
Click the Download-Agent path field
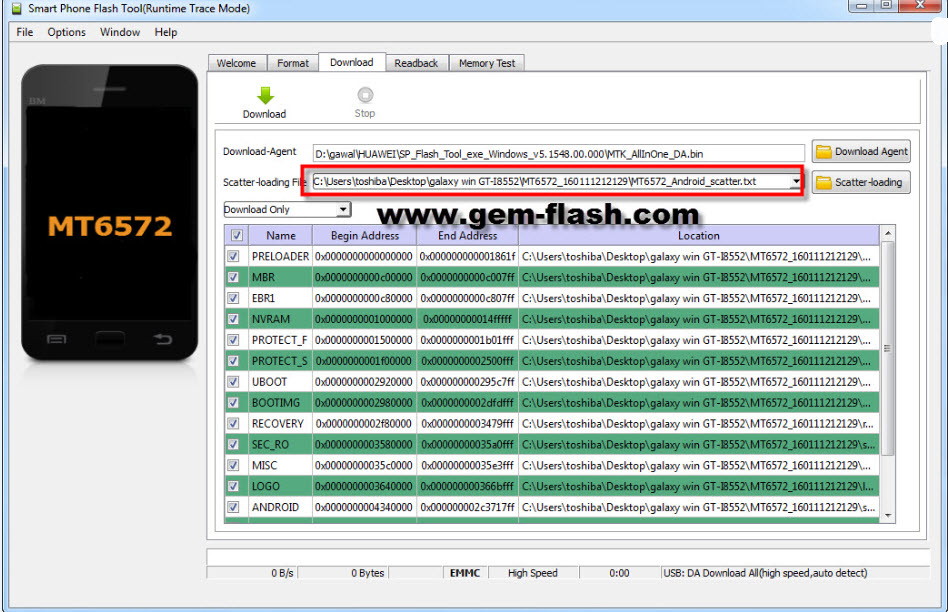(558, 154)
